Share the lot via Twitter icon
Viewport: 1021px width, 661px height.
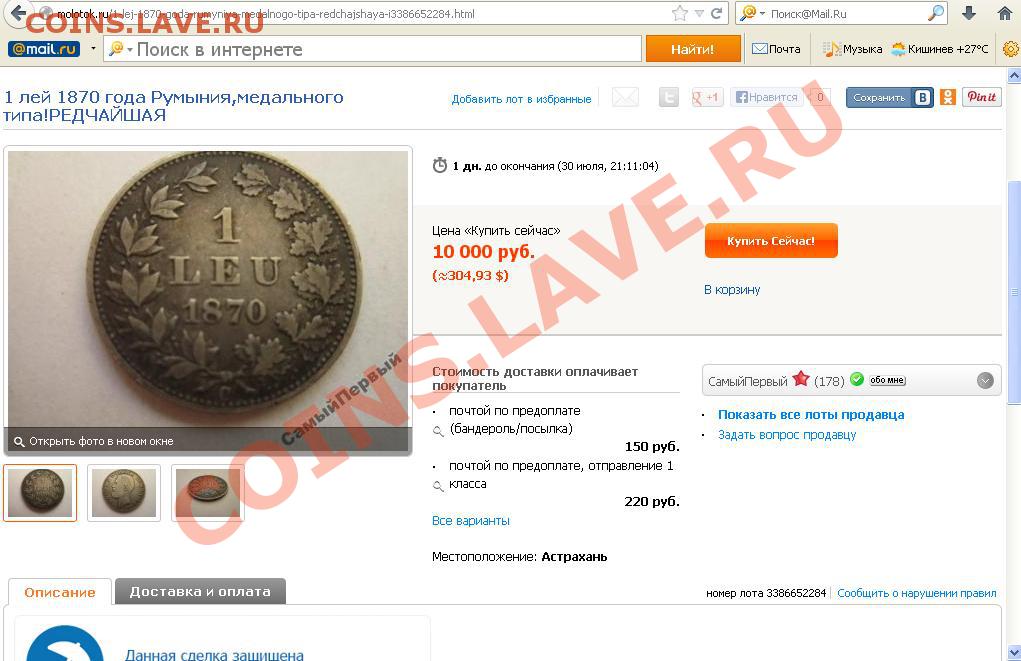point(669,98)
